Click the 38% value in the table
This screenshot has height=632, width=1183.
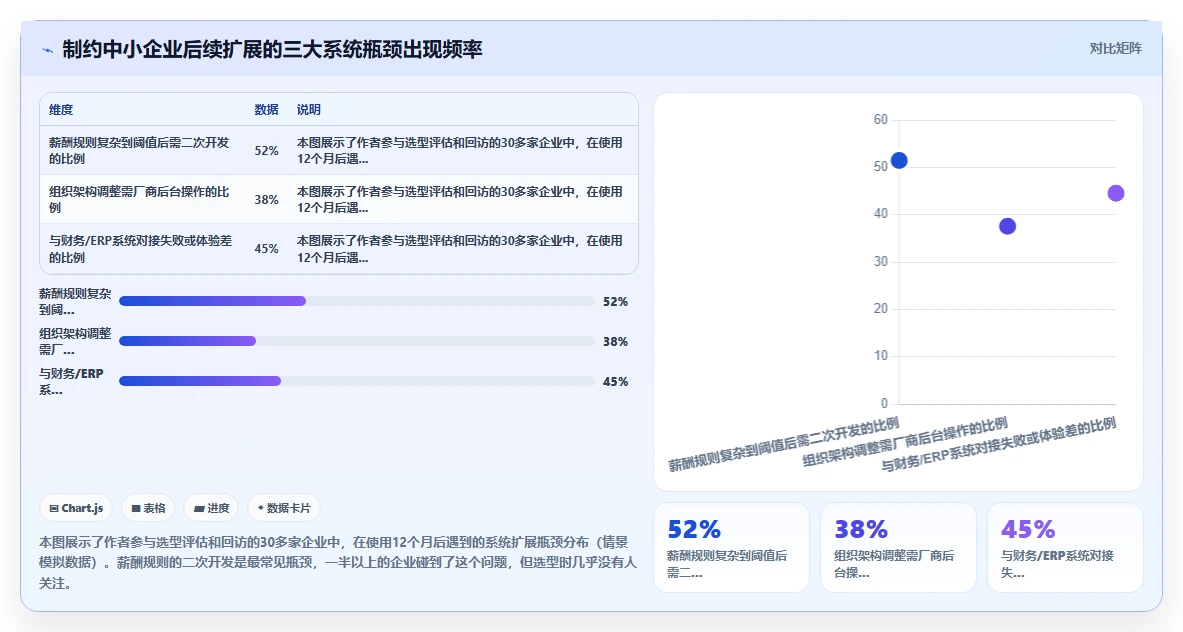[266, 200]
